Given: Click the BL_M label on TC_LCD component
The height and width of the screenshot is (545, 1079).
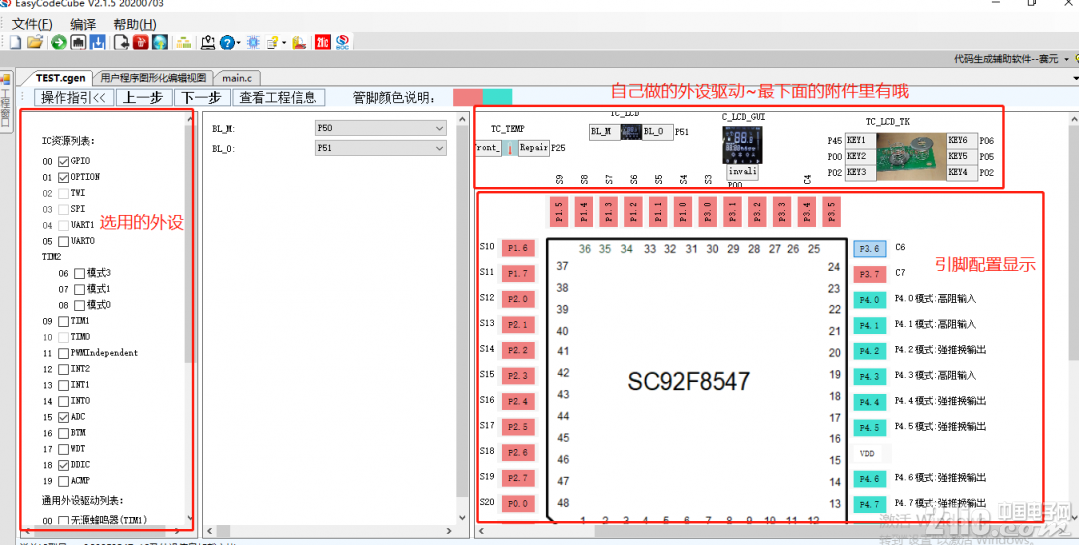Looking at the screenshot, I should 604,132.
